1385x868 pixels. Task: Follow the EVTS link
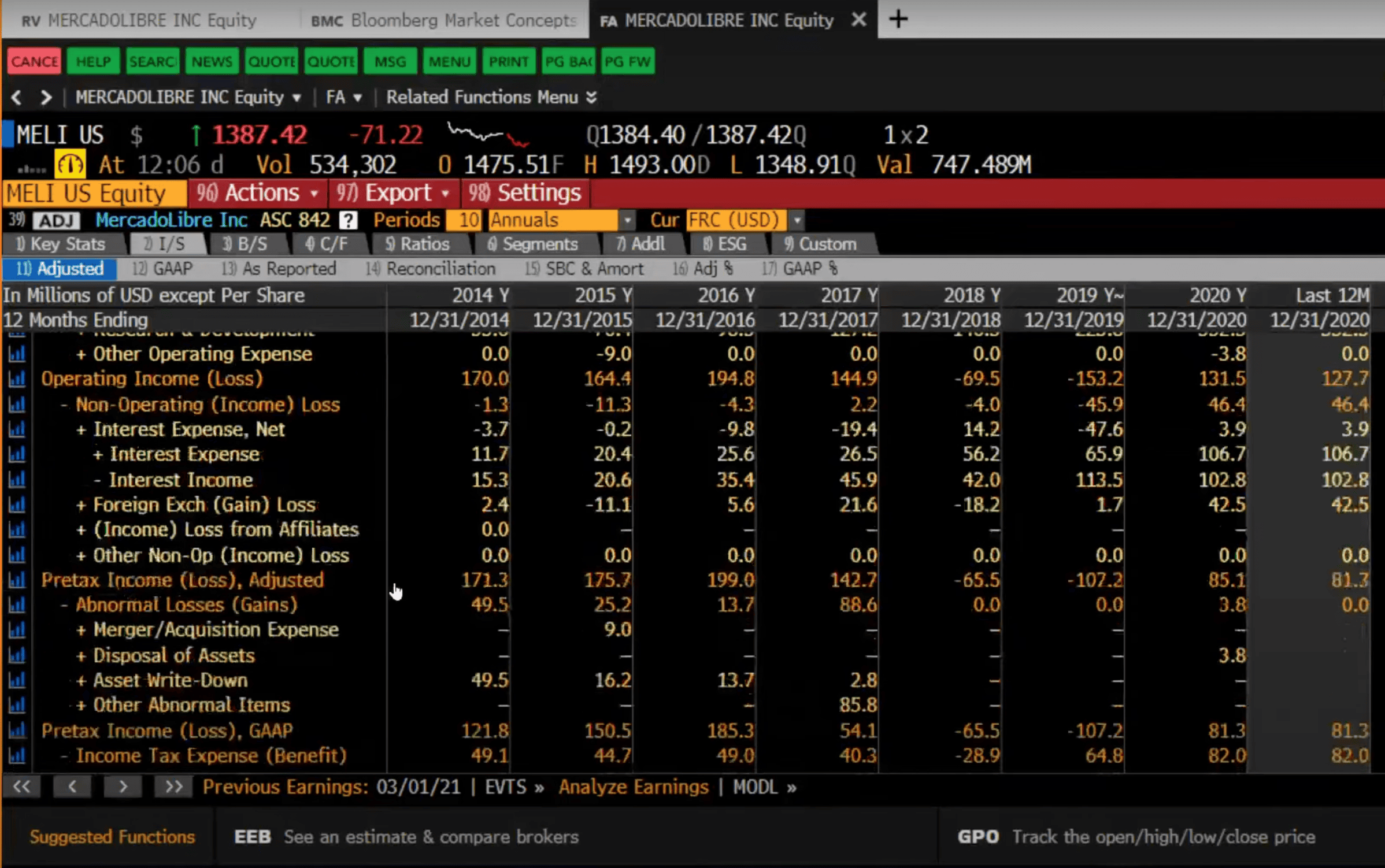coord(514,787)
